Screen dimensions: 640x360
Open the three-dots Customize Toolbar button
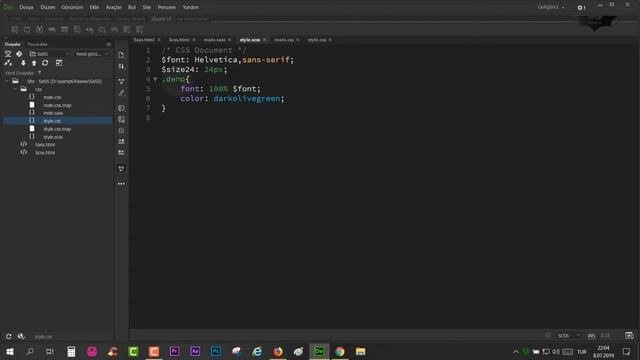[x=121, y=184]
